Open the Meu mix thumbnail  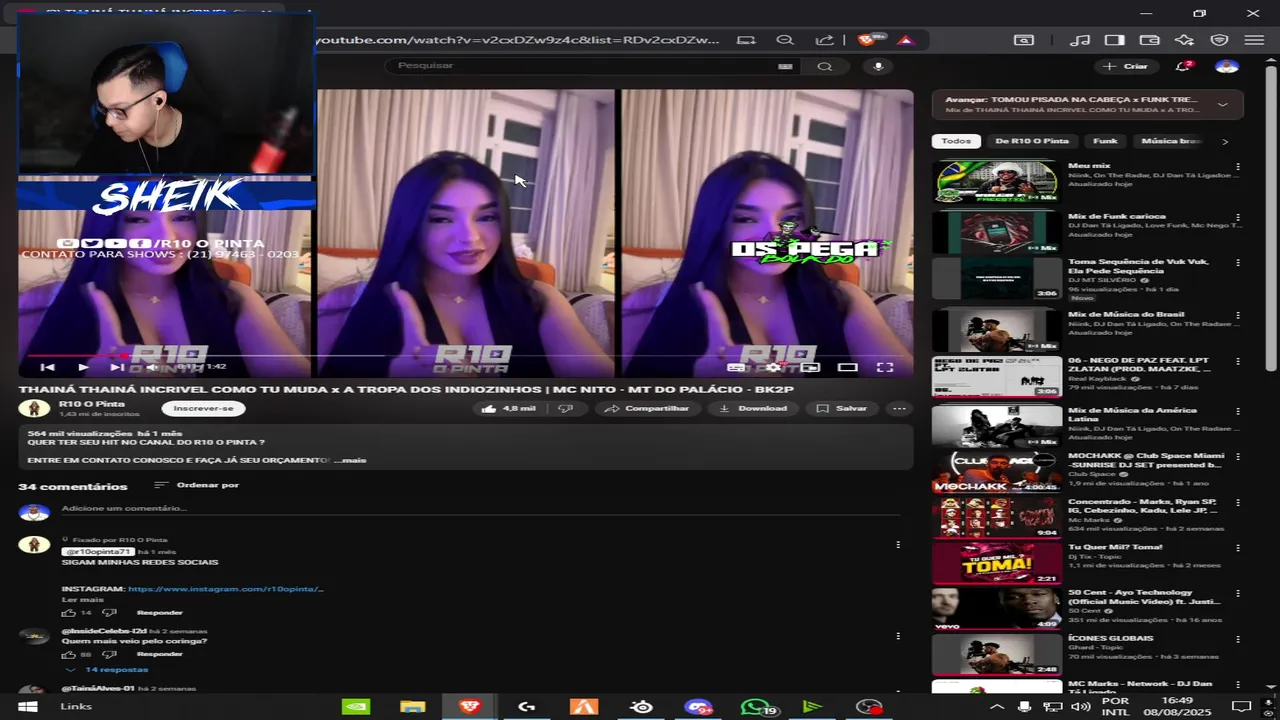click(x=996, y=181)
